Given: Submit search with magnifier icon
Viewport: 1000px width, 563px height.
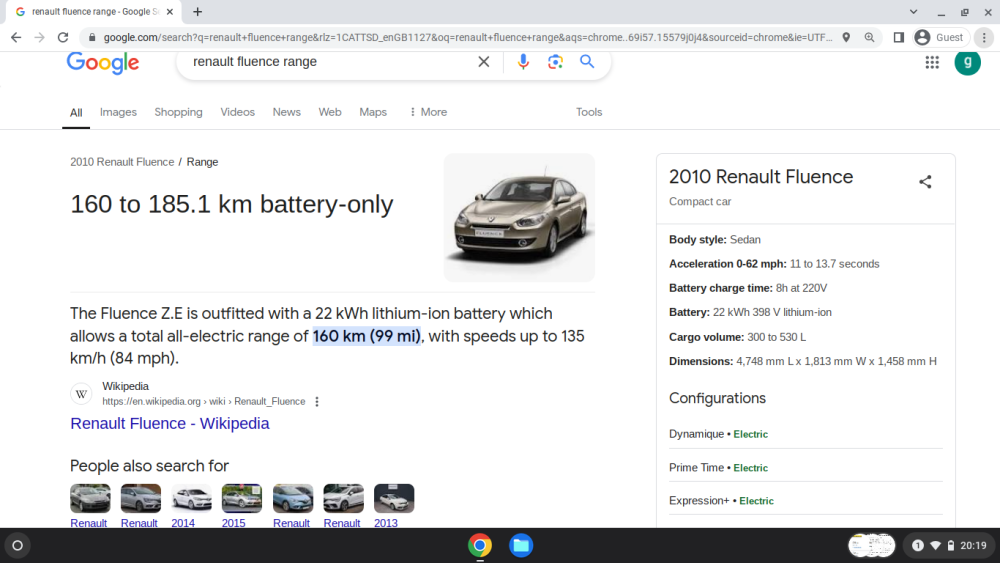Looking at the screenshot, I should point(587,62).
